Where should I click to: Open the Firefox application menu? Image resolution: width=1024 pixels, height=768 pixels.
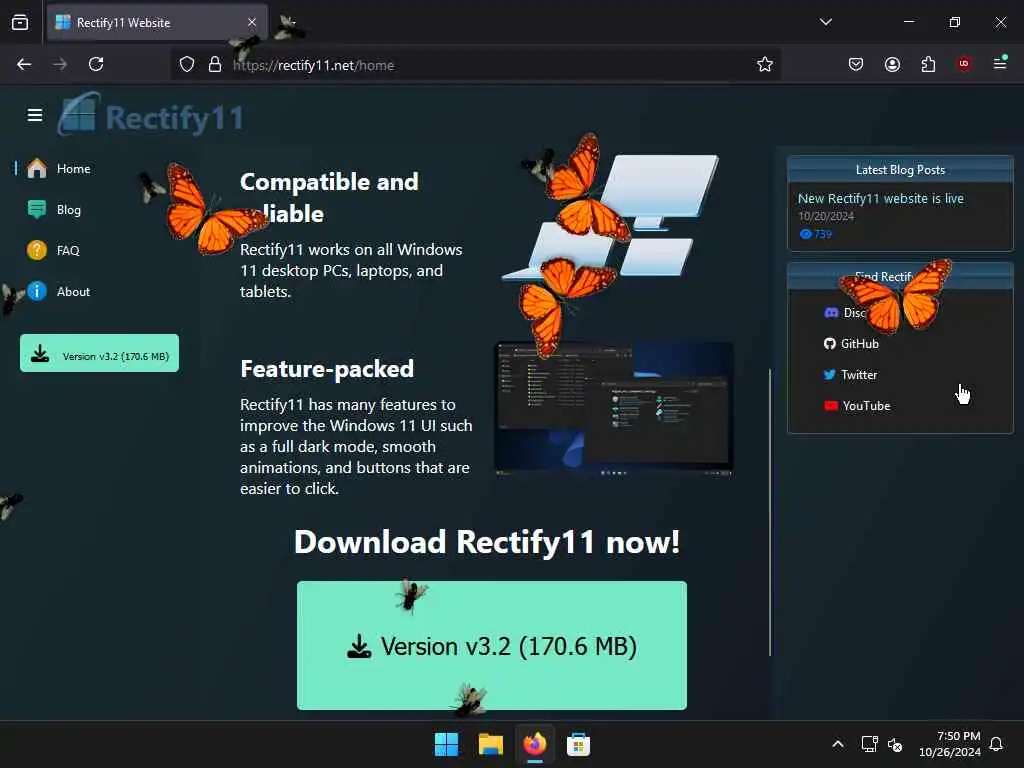[x=1000, y=63]
